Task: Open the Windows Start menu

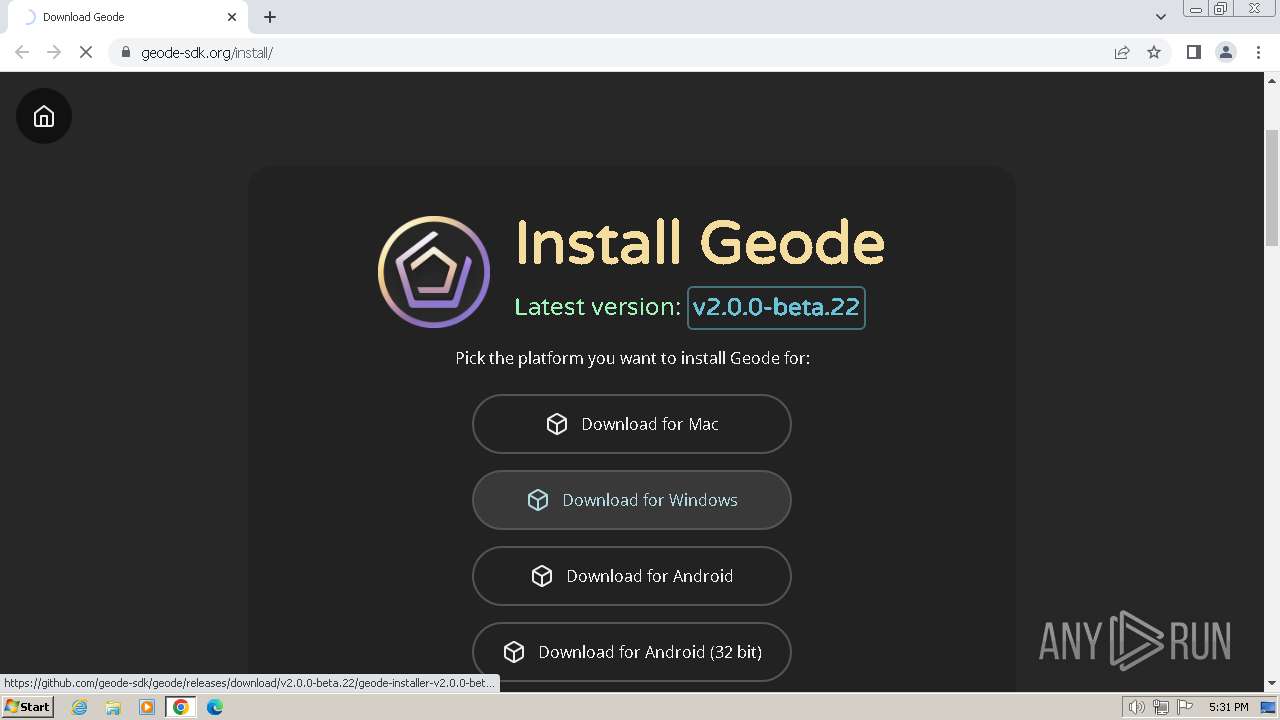Action: pyautogui.click(x=28, y=707)
